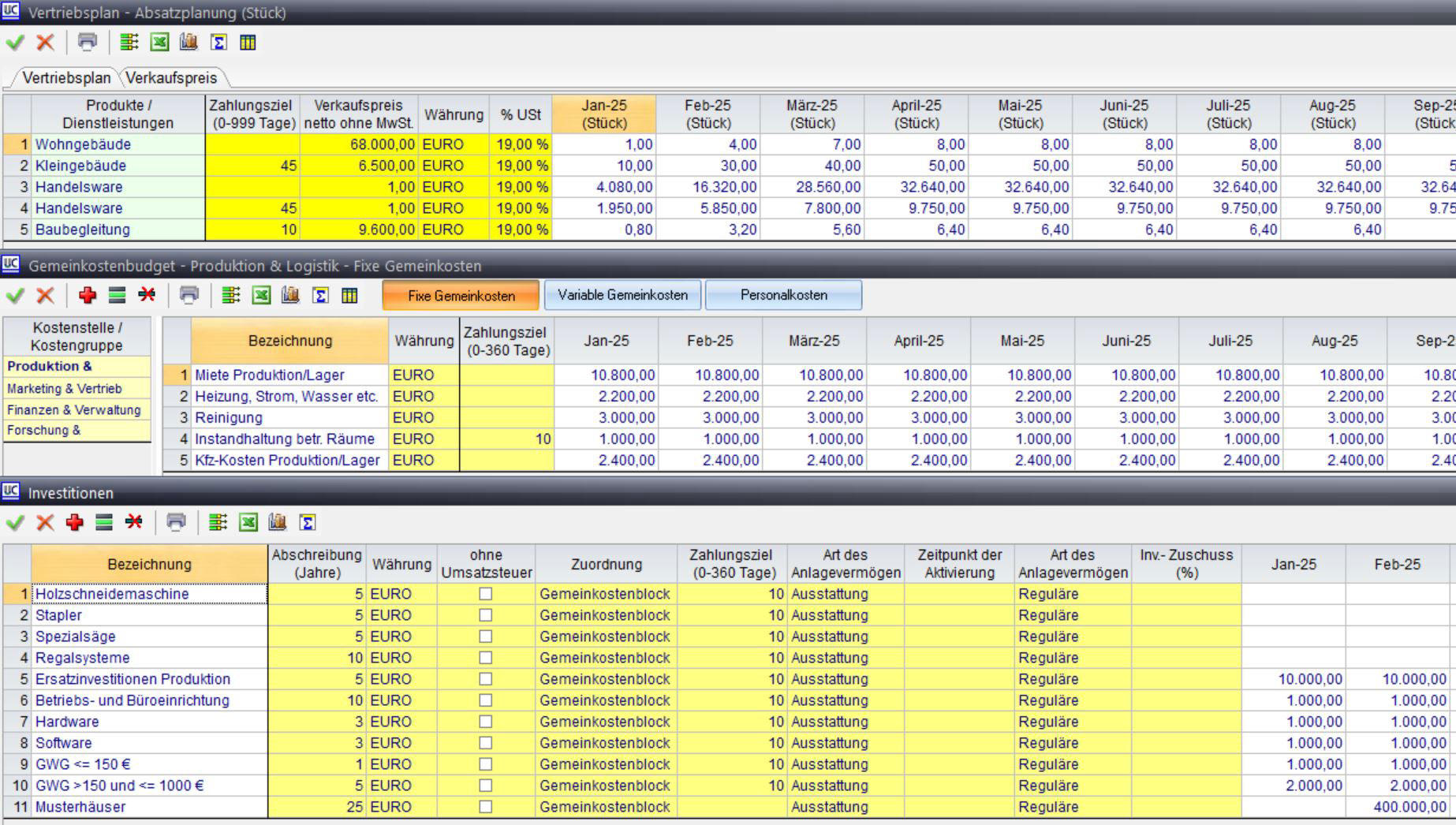
Task: Click the red plus icon in the Gemeinkostenbudget toolbar
Action: click(x=88, y=295)
